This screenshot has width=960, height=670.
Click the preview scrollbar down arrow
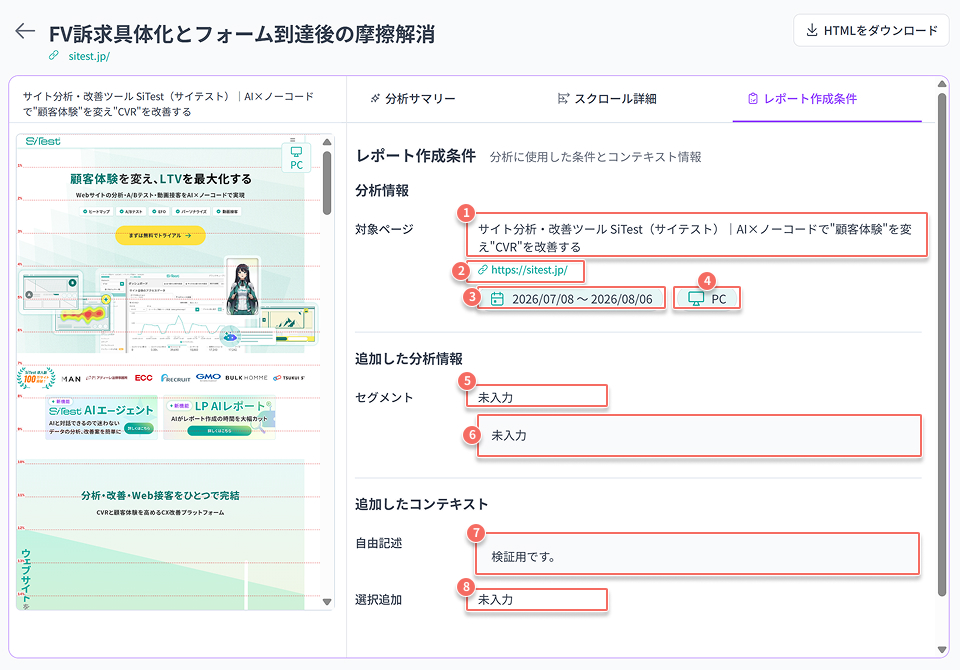[327, 602]
